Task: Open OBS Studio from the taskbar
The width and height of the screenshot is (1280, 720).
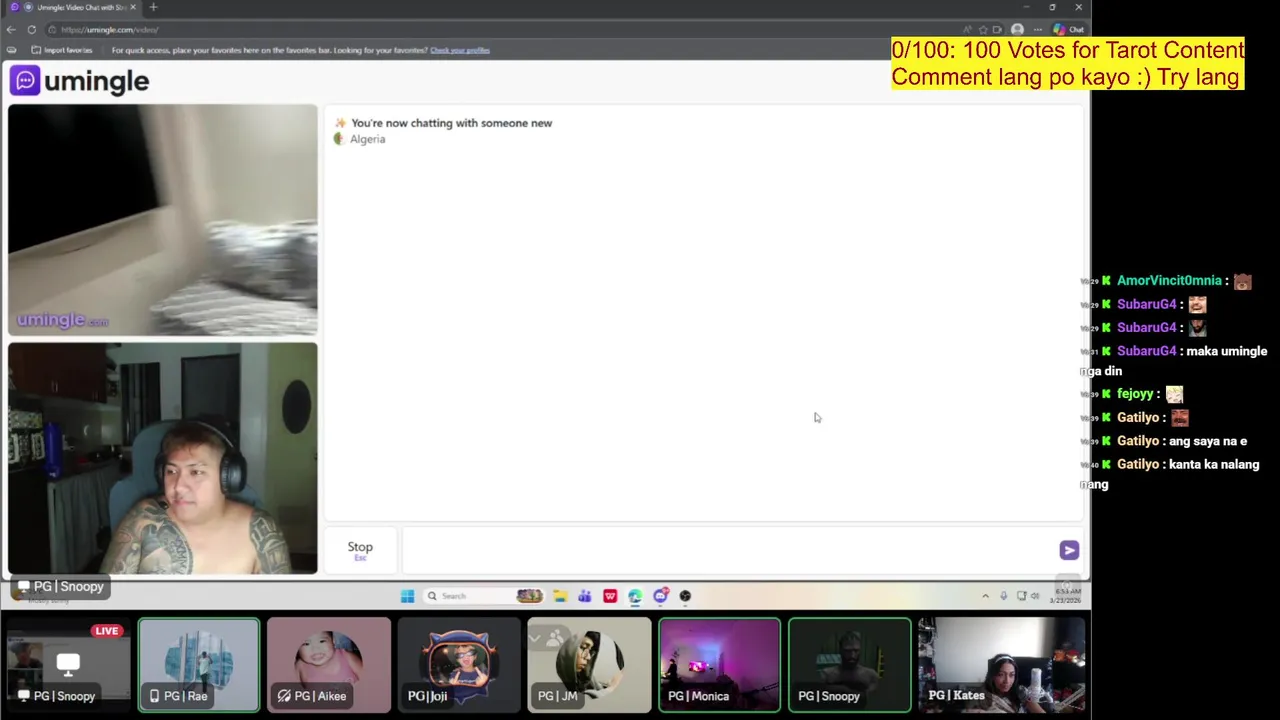Action: tap(685, 596)
